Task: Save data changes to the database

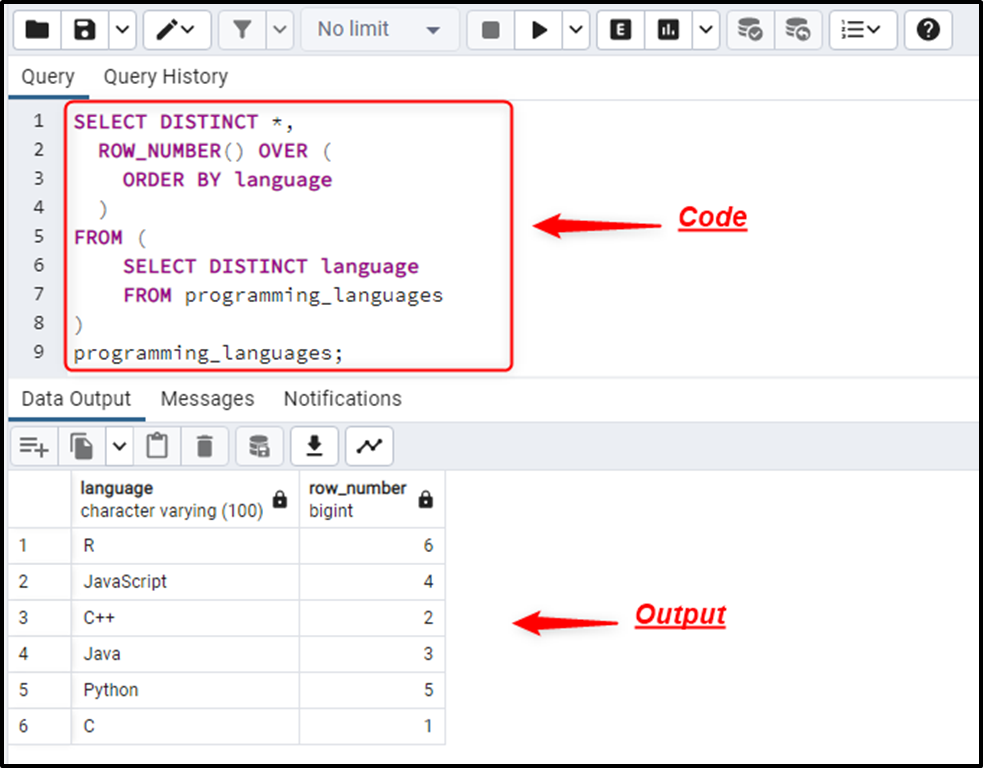Action: pos(258,446)
